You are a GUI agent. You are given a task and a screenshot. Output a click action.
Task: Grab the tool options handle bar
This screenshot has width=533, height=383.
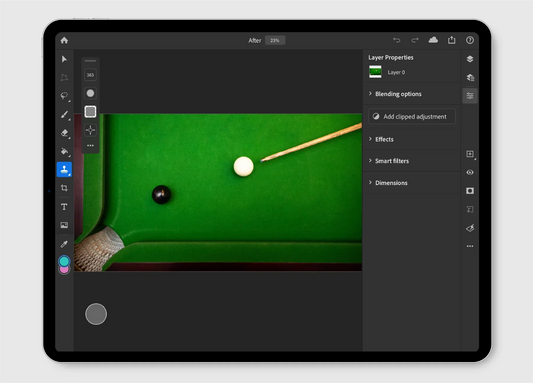(x=90, y=61)
